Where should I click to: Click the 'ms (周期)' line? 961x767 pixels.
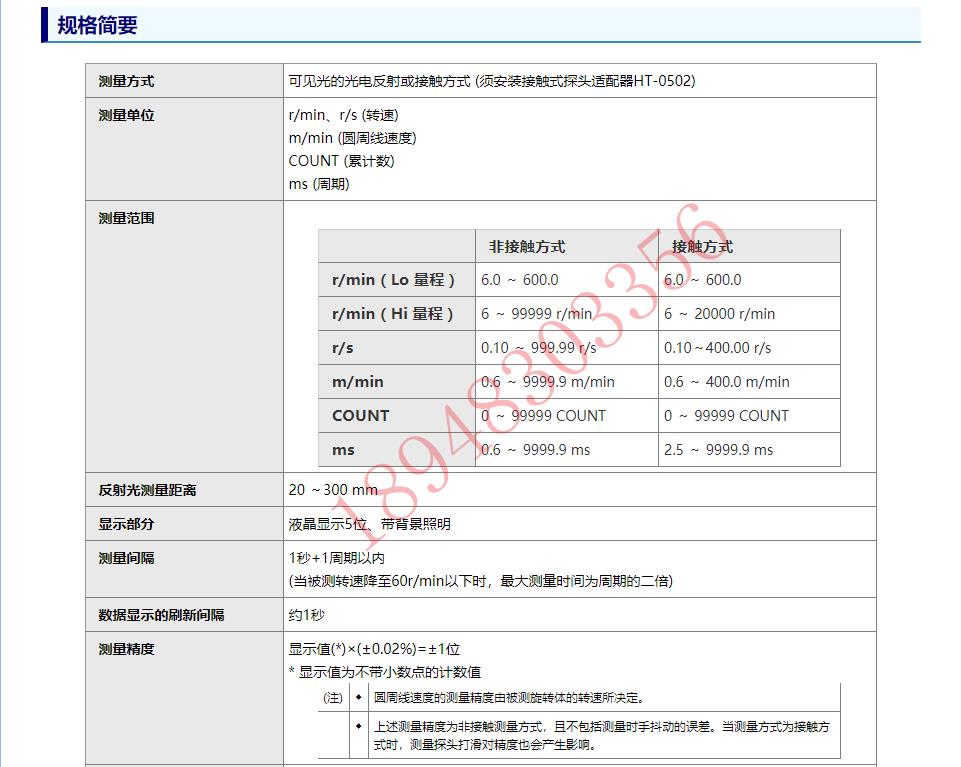(319, 184)
